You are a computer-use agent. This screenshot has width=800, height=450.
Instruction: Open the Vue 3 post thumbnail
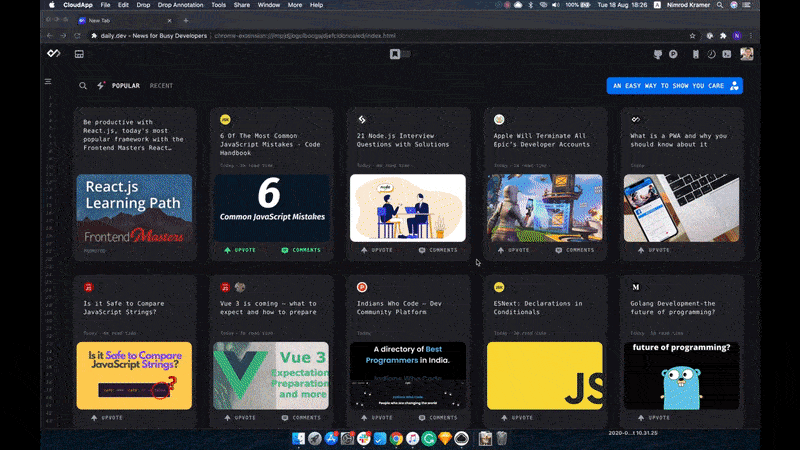(271, 376)
